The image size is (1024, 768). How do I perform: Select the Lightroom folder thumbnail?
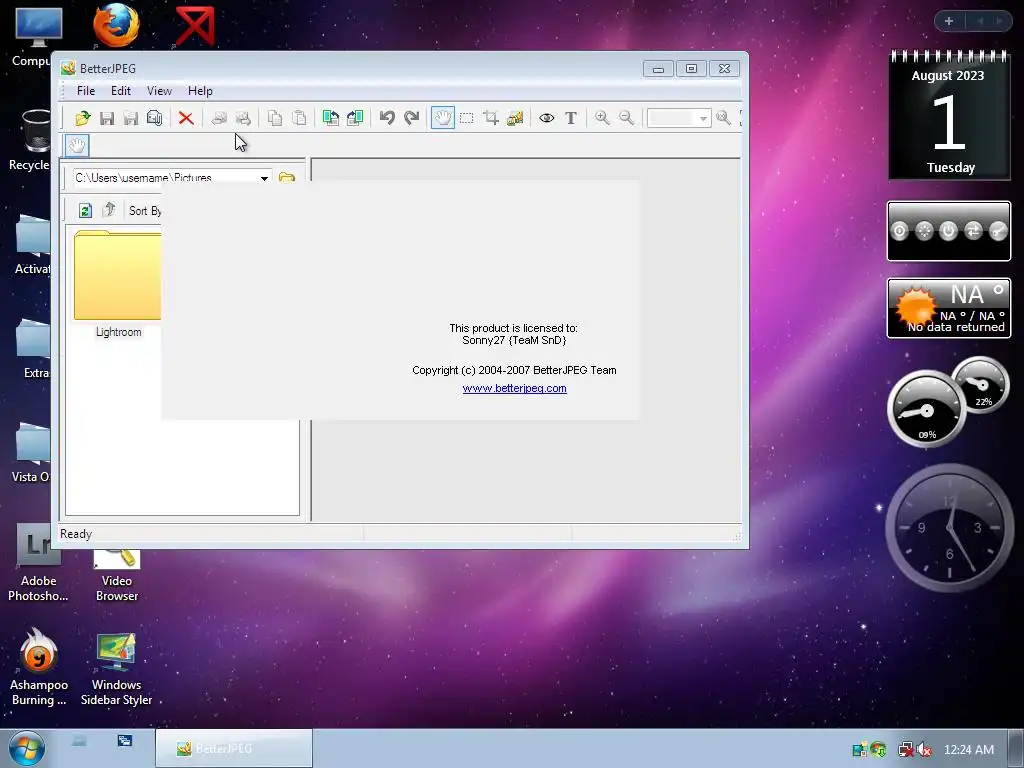pyautogui.click(x=118, y=275)
